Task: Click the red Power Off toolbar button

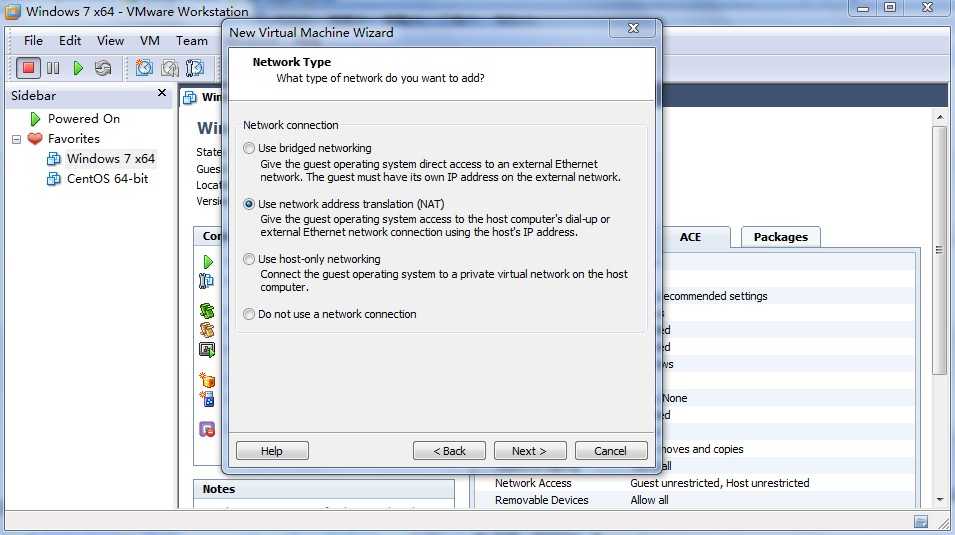Action: (28, 68)
